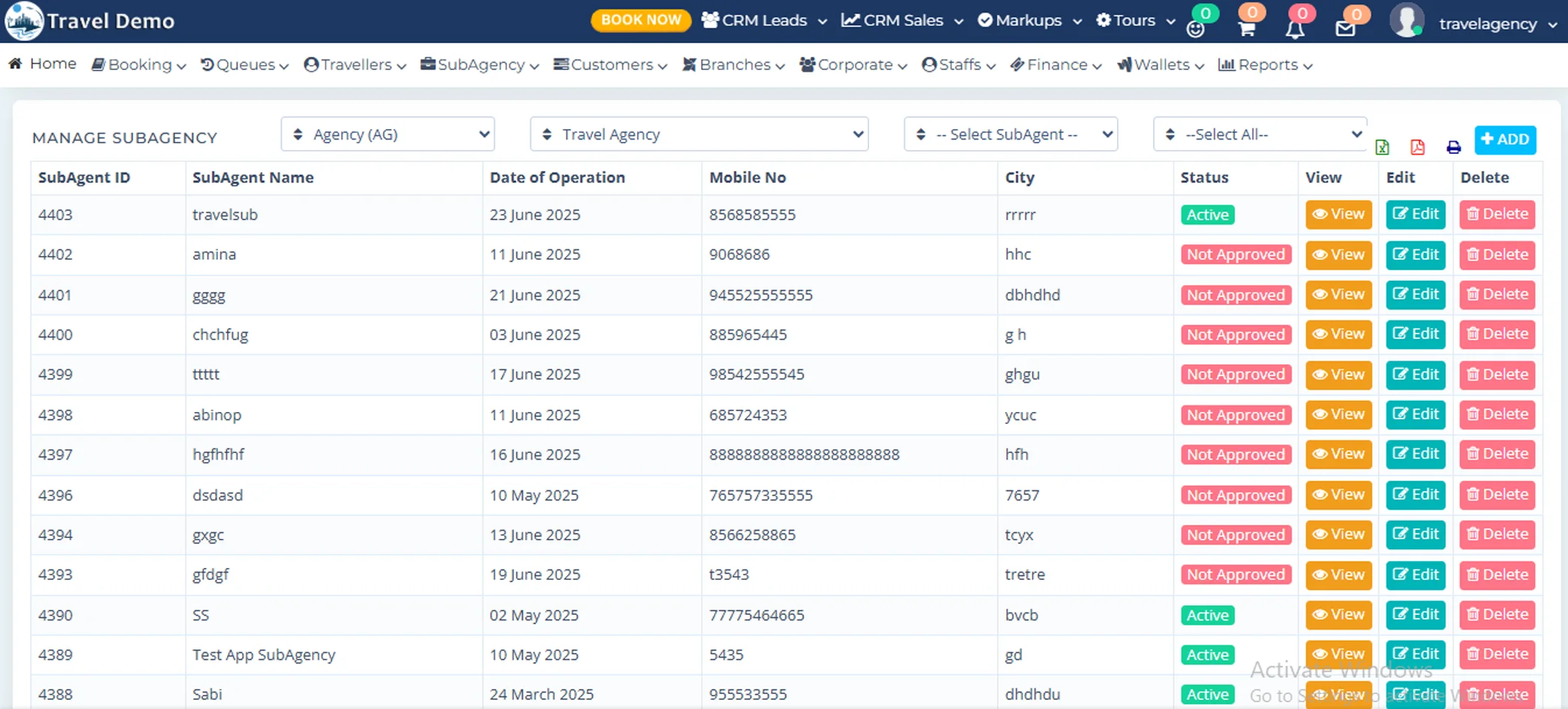The image size is (1568, 709).
Task: View subagent travelsub details
Action: coord(1338,214)
